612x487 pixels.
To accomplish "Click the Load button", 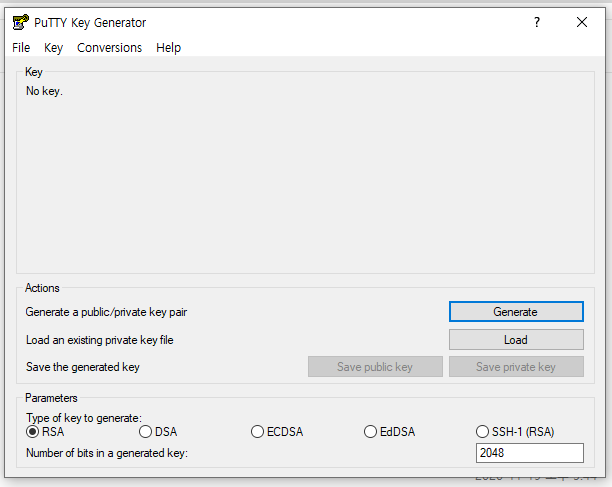I will 516,339.
